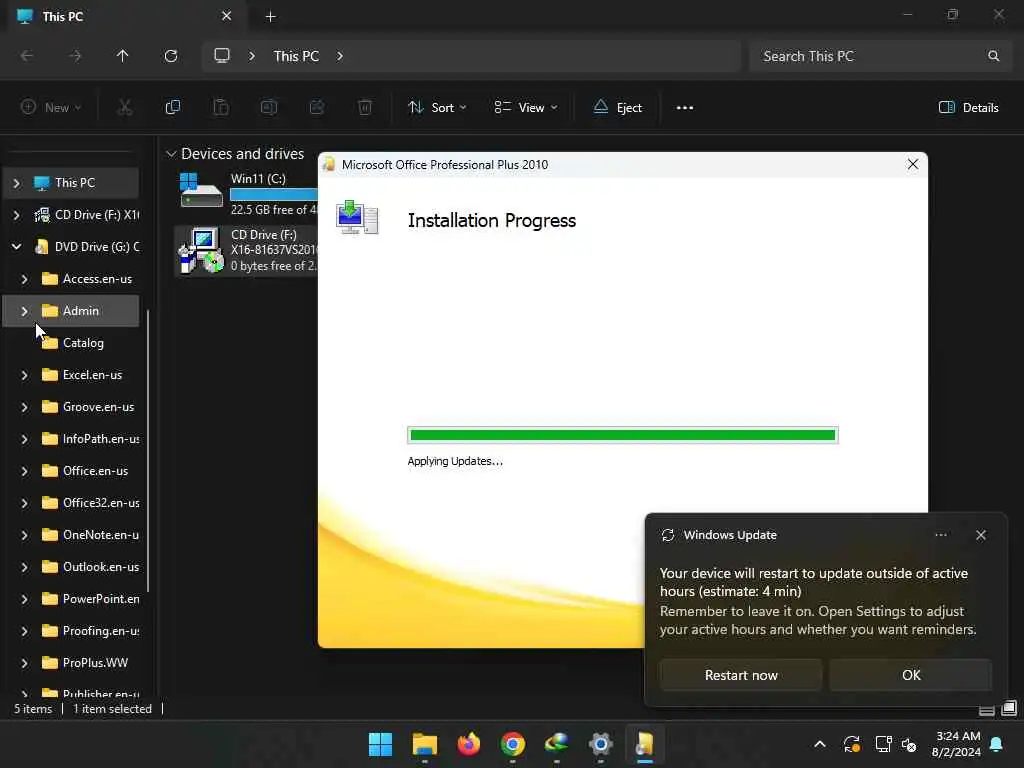Open the Sort dropdown
The image size is (1024, 768).
[437, 108]
